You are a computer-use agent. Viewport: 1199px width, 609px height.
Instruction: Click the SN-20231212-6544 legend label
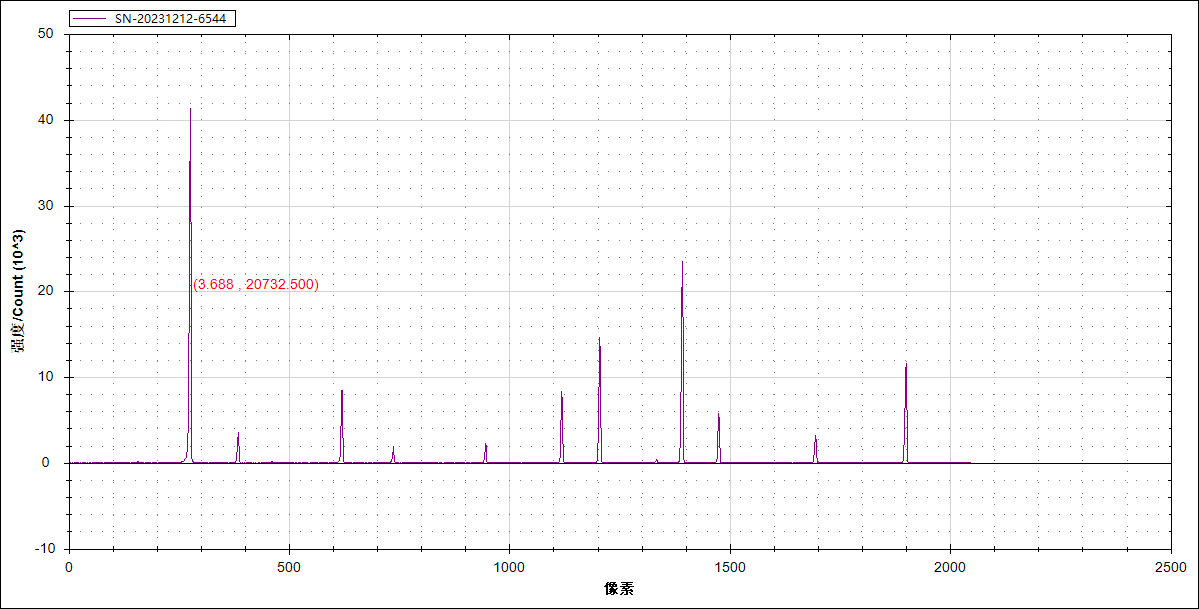click(171, 19)
